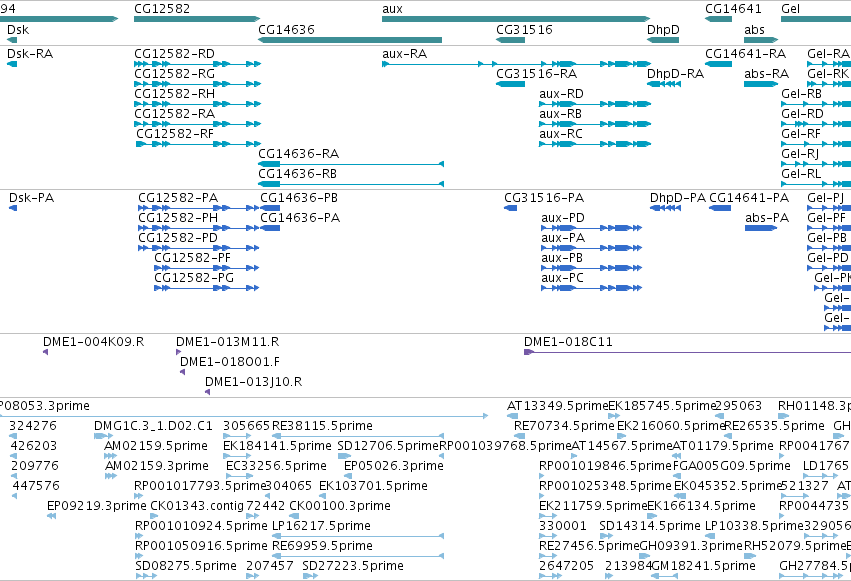Click transcript Dsk-RA label
This screenshot has height=581, width=851.
[x=30, y=54]
